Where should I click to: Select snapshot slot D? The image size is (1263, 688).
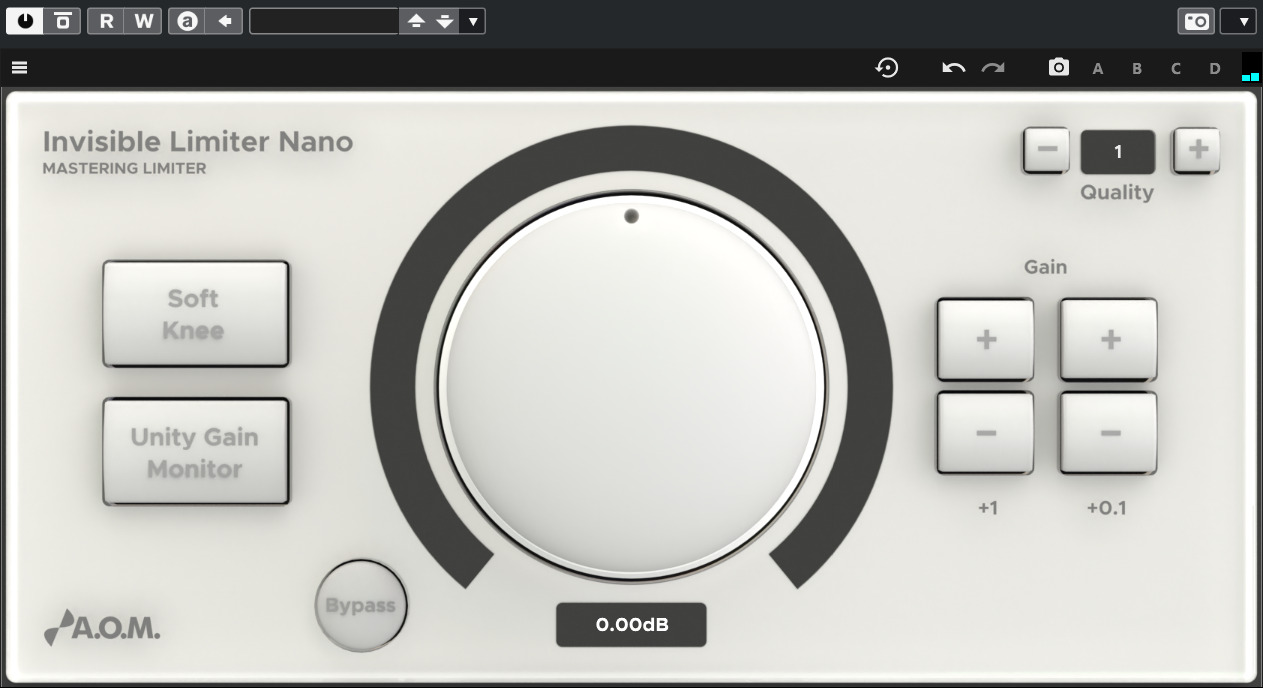point(1215,69)
